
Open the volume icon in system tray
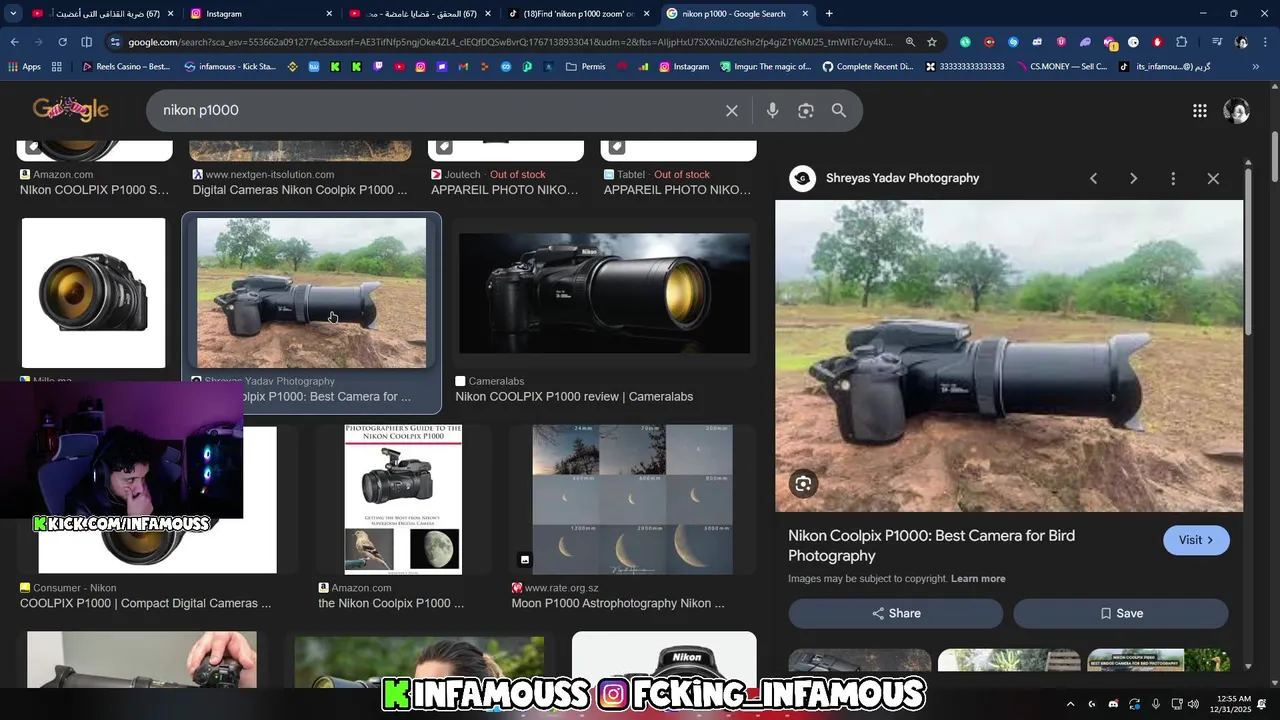click(1193, 704)
